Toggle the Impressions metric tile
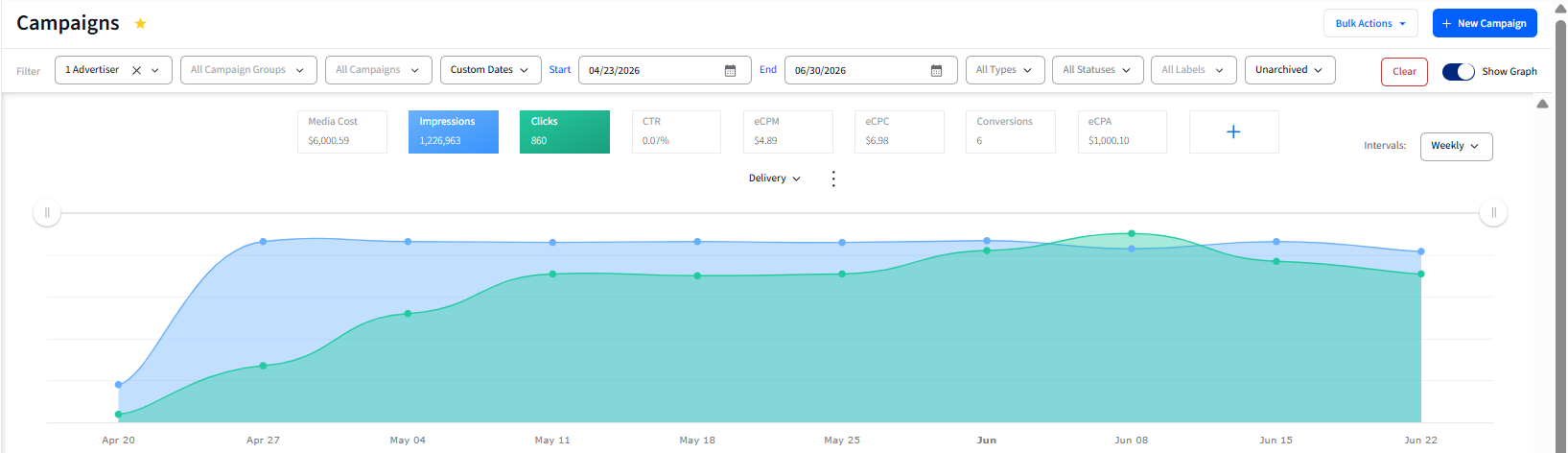 coord(454,131)
